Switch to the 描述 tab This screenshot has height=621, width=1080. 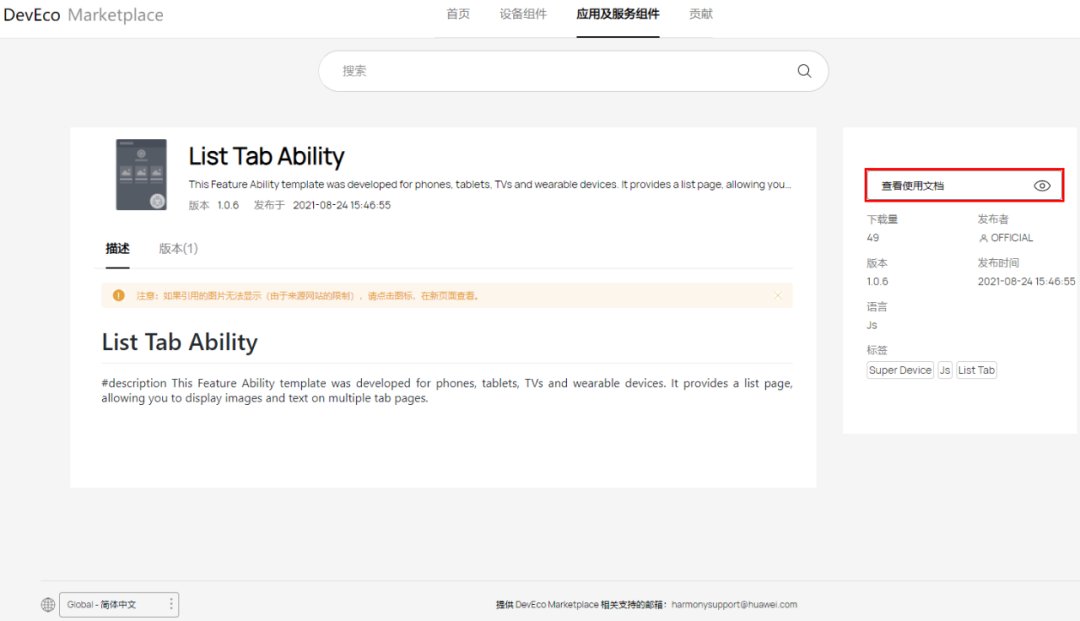pyautogui.click(x=117, y=249)
